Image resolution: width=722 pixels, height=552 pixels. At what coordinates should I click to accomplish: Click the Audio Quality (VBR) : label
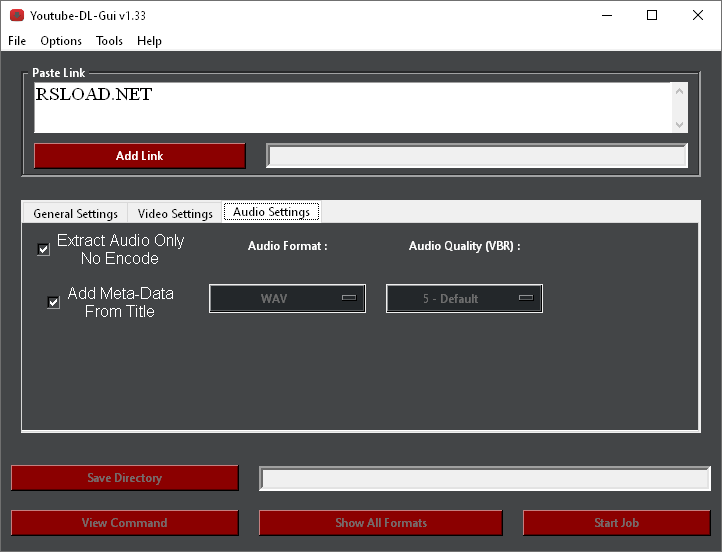(464, 246)
